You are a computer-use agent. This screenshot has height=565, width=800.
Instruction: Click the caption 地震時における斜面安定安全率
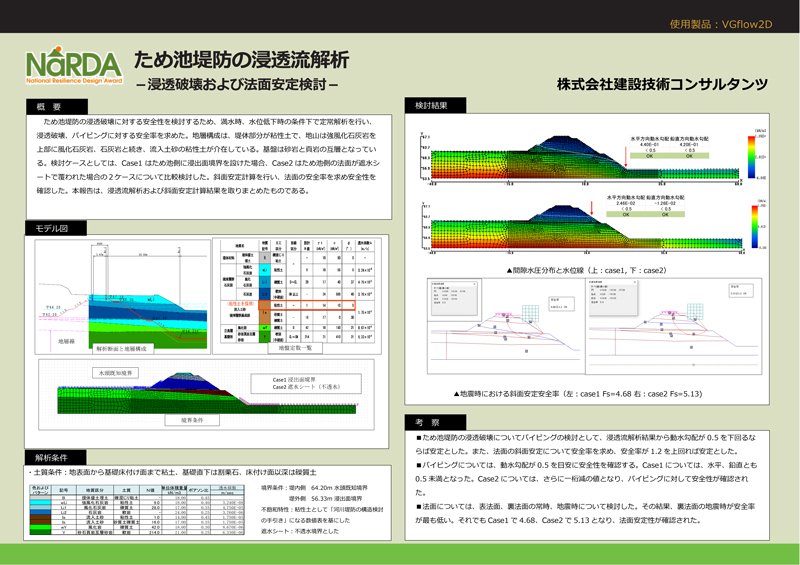pyautogui.click(x=578, y=394)
